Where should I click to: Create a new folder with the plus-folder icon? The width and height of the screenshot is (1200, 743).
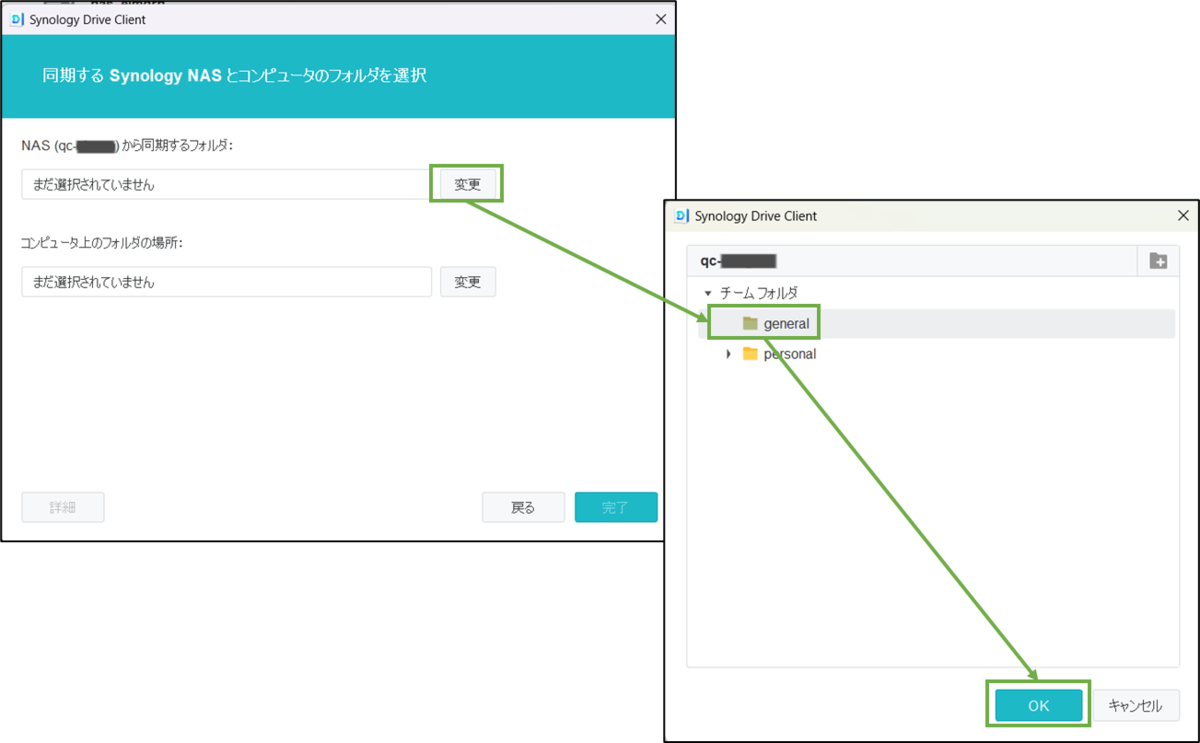1158,261
